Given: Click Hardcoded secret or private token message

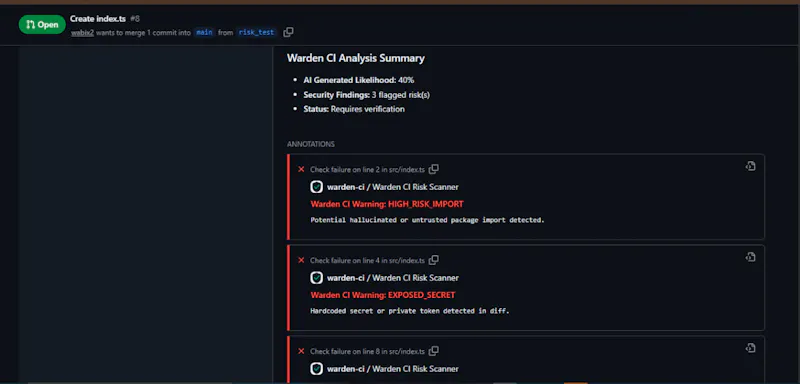Looking at the screenshot, I should pos(410,311).
